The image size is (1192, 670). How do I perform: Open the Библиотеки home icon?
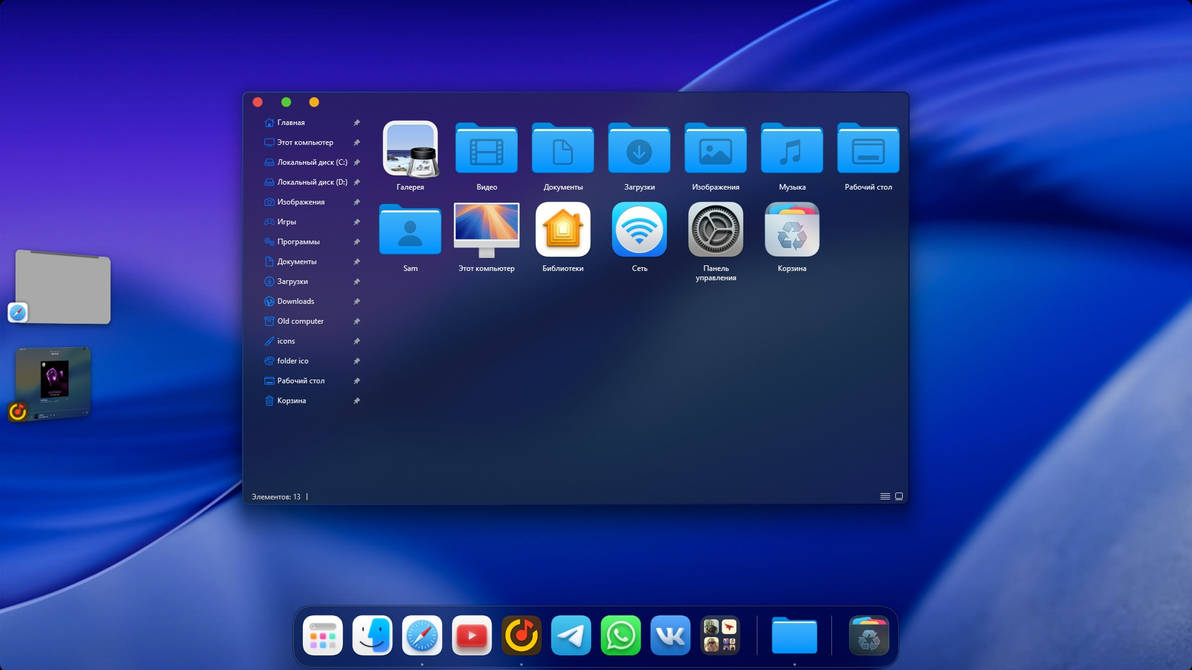point(563,230)
